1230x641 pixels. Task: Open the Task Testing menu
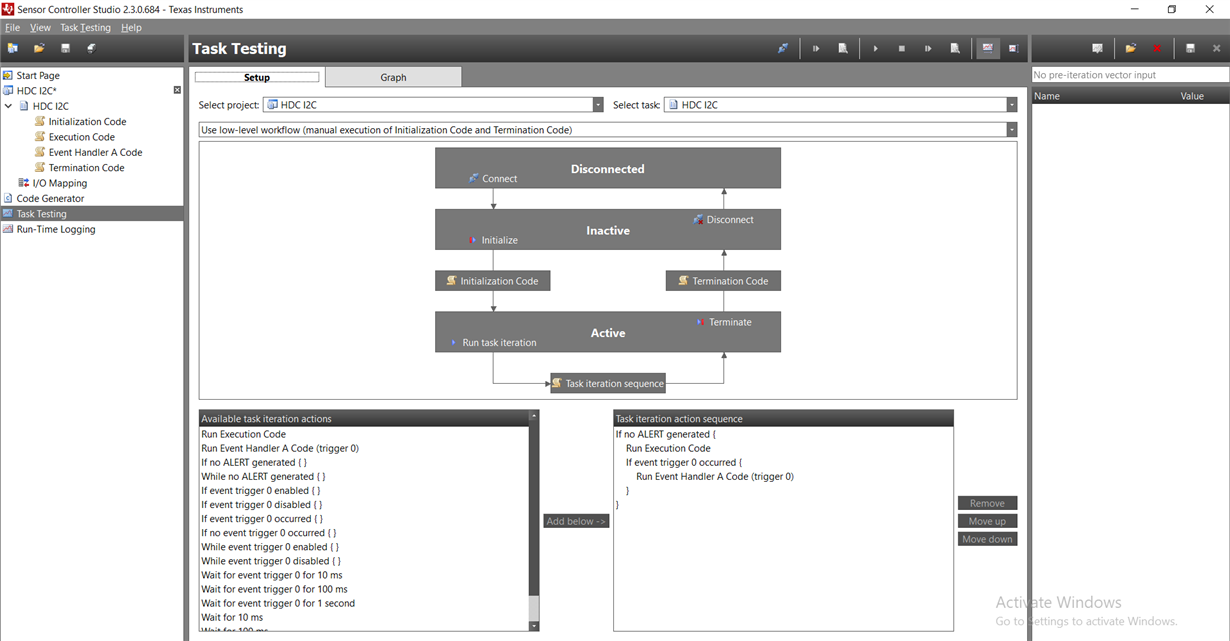tap(86, 28)
